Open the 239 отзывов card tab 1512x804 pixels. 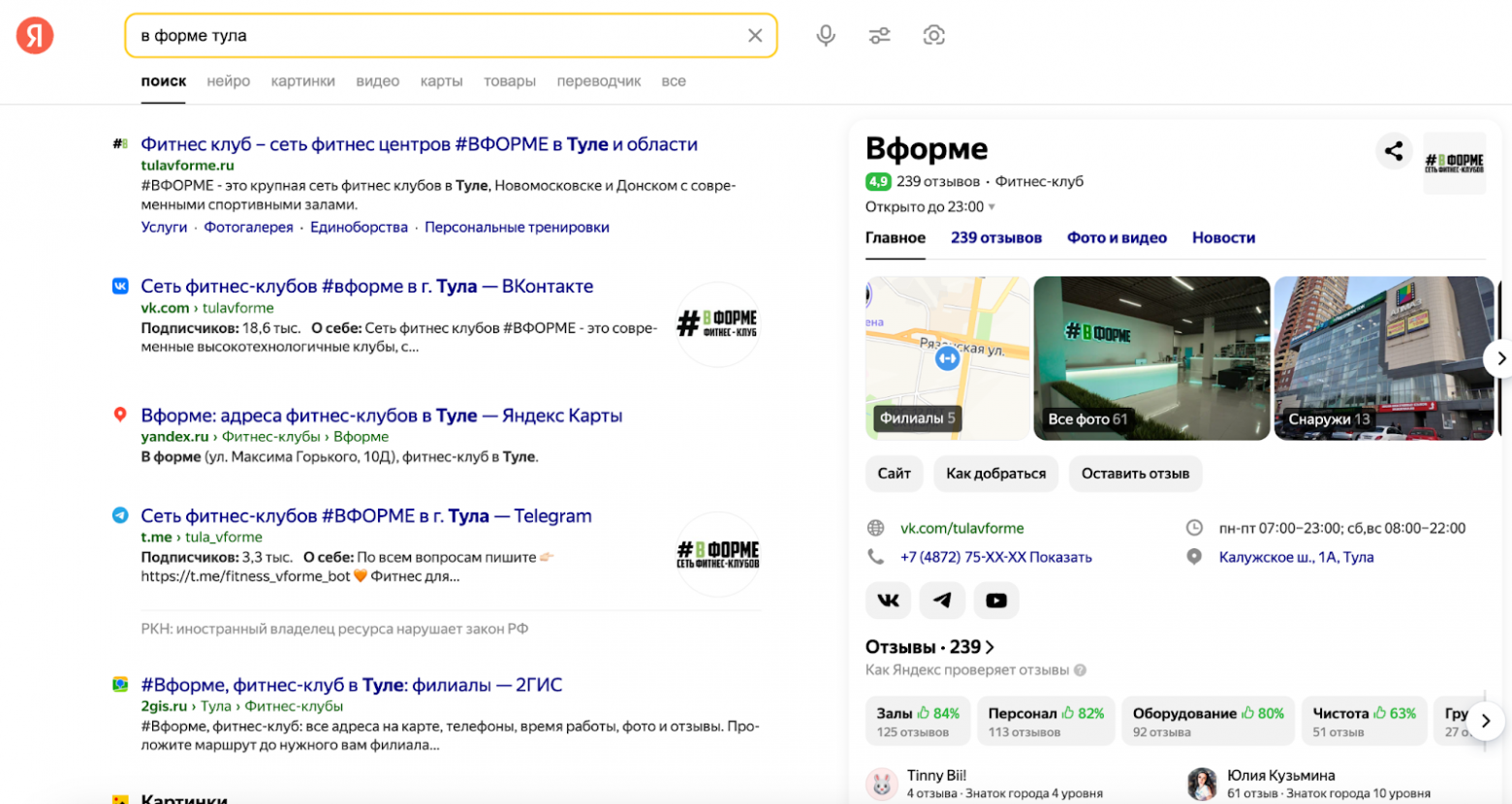[x=996, y=237]
